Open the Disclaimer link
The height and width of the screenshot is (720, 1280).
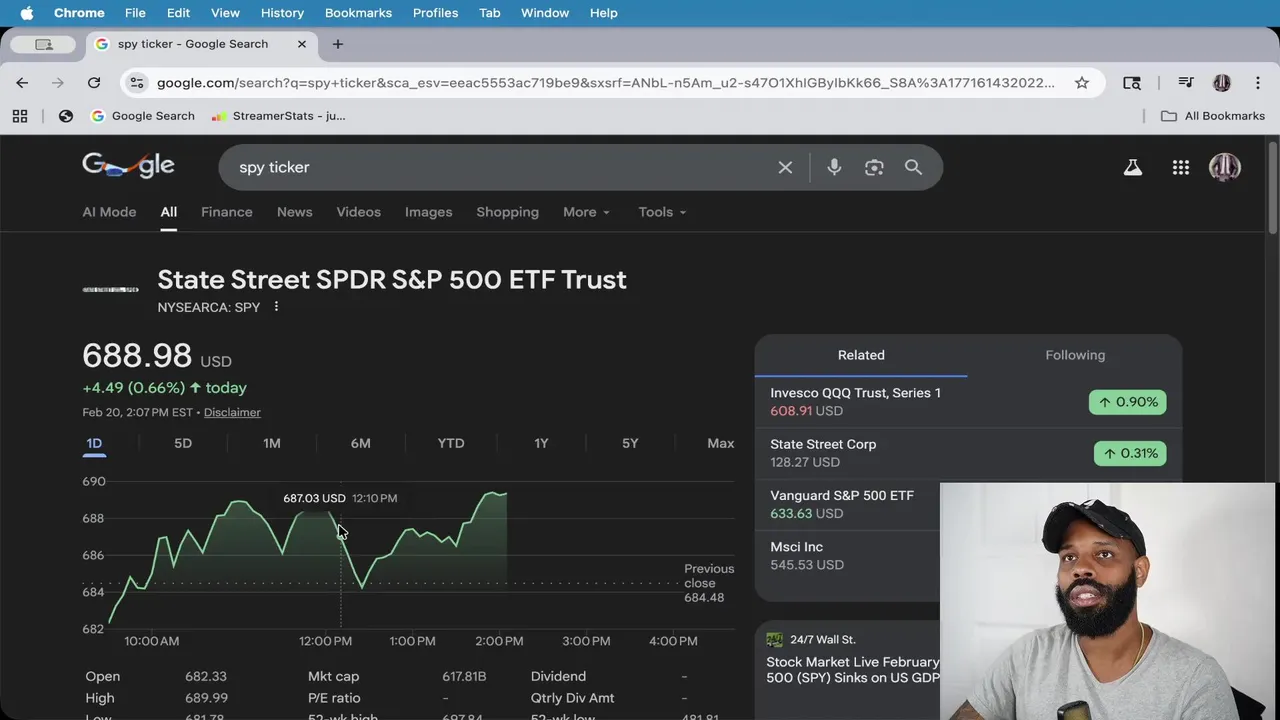(x=232, y=412)
